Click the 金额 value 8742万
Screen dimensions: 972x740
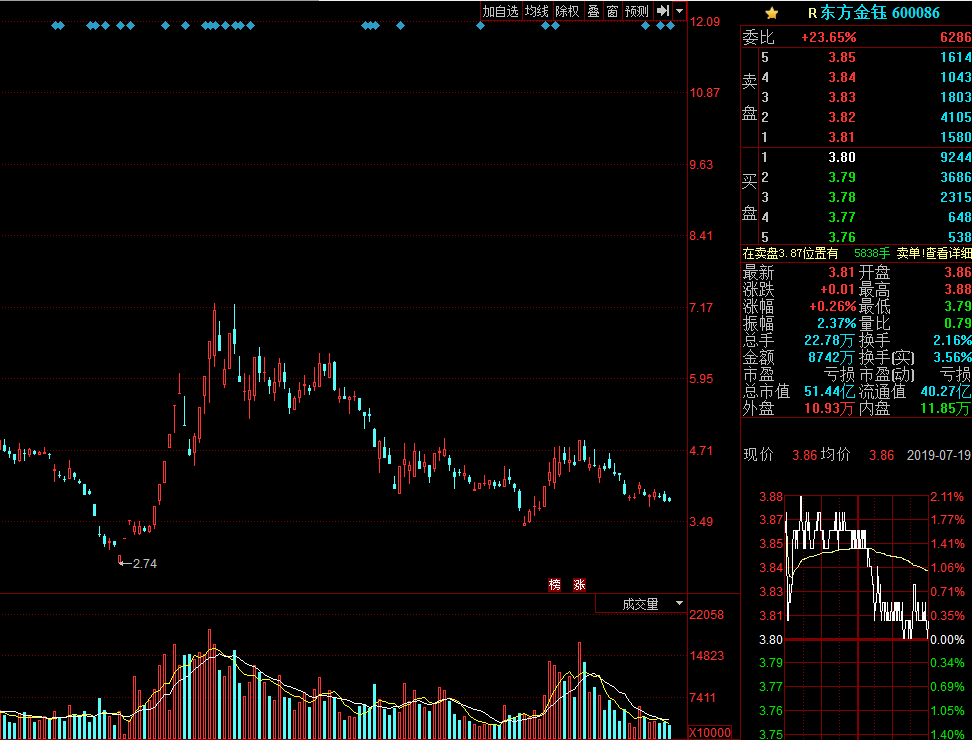pyautogui.click(x=831, y=357)
